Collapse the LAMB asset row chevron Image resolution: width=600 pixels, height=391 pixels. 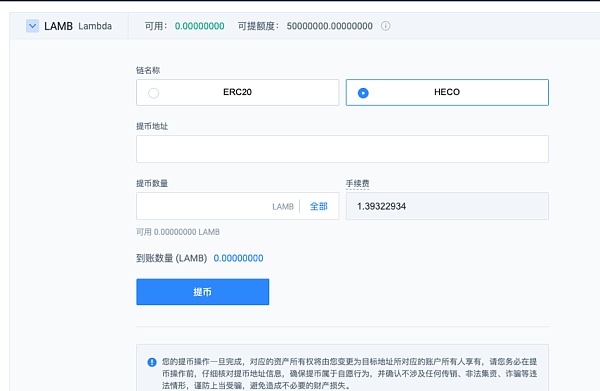point(33,26)
